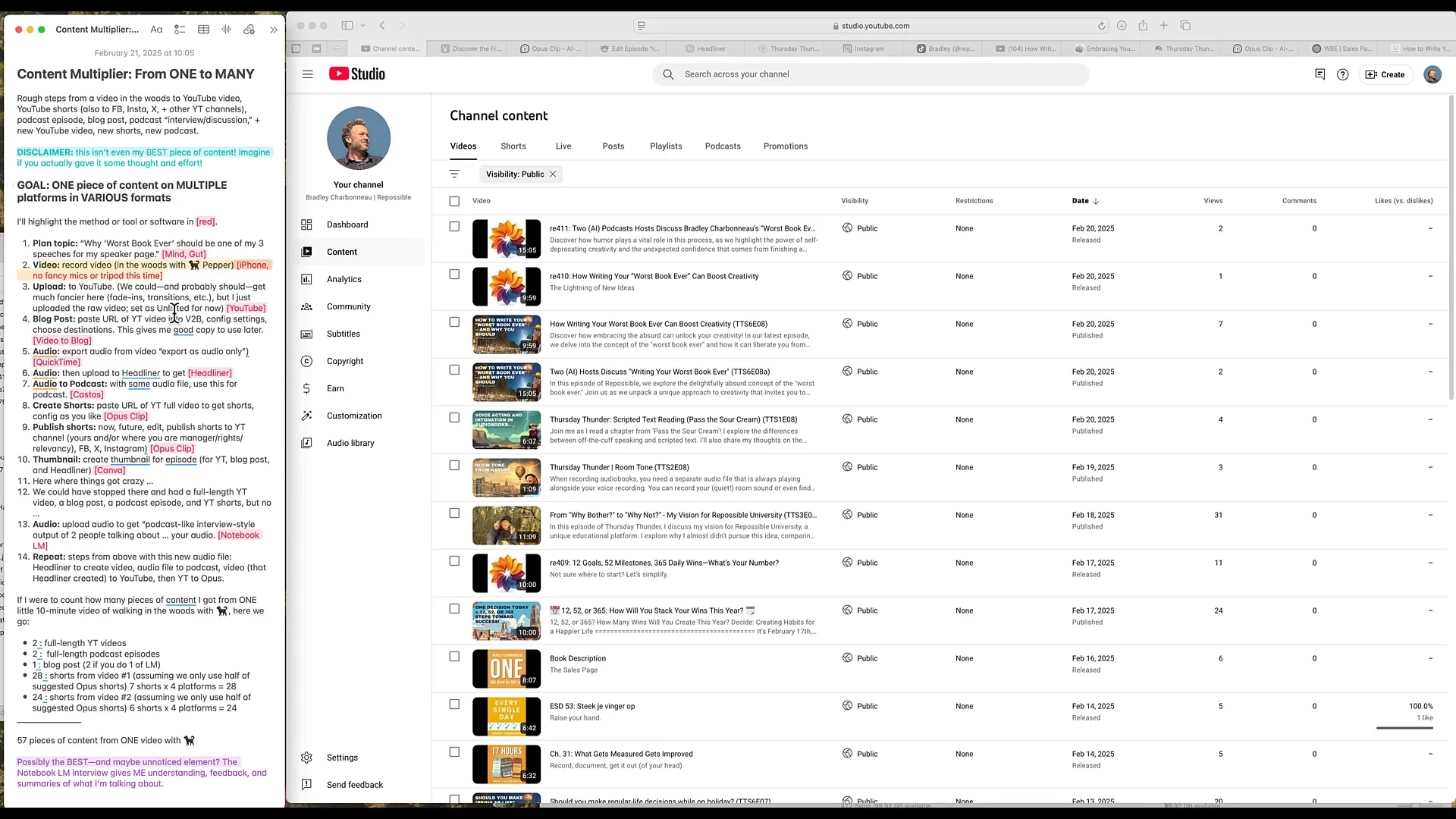Click the Create button
The width and height of the screenshot is (1456, 819).
pyautogui.click(x=1385, y=74)
